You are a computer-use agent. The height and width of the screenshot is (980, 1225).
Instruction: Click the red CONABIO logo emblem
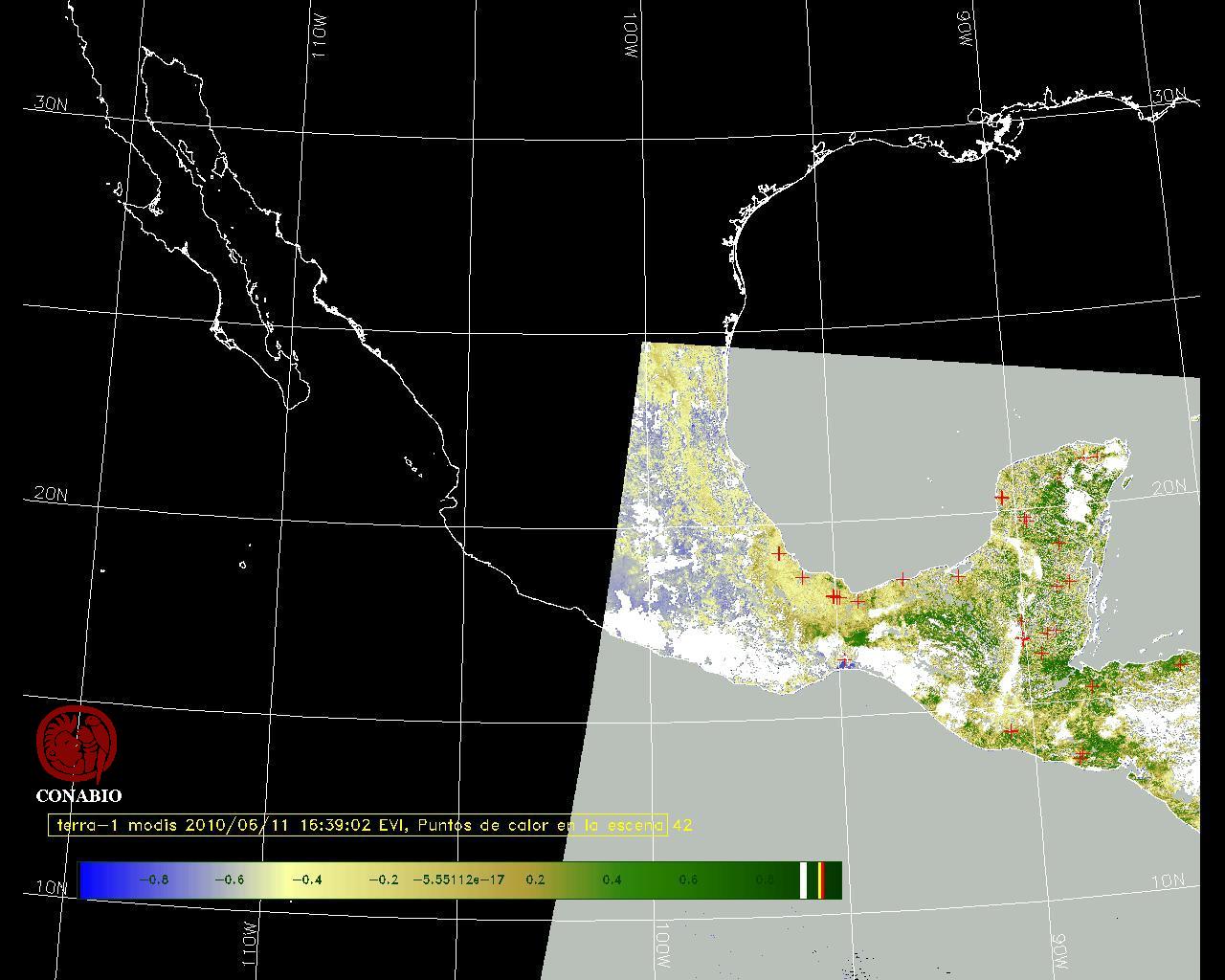click(77, 745)
